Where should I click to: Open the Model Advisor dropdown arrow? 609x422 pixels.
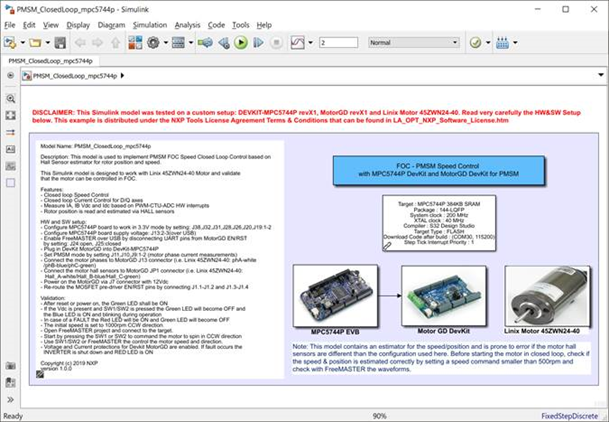click(488, 43)
